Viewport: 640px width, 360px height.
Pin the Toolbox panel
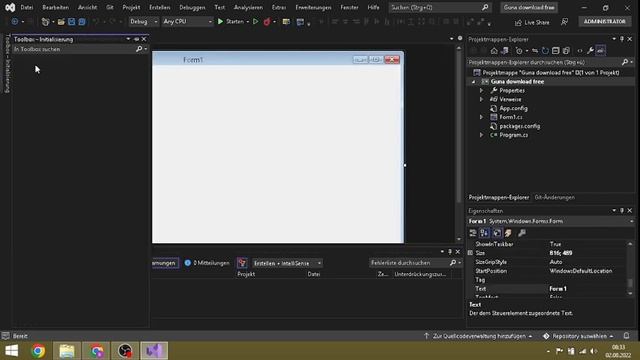(x=136, y=39)
